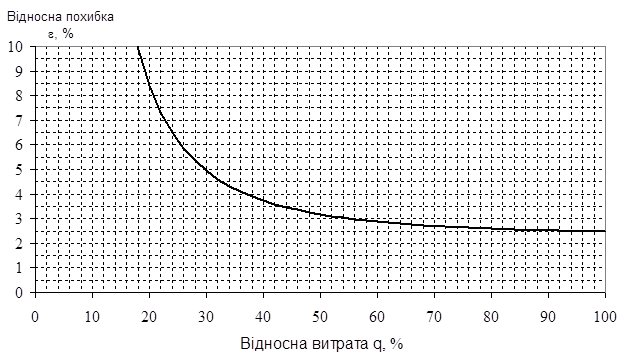Click the curve where it crosses q = 30
This screenshot has width=624, height=362.
point(206,170)
